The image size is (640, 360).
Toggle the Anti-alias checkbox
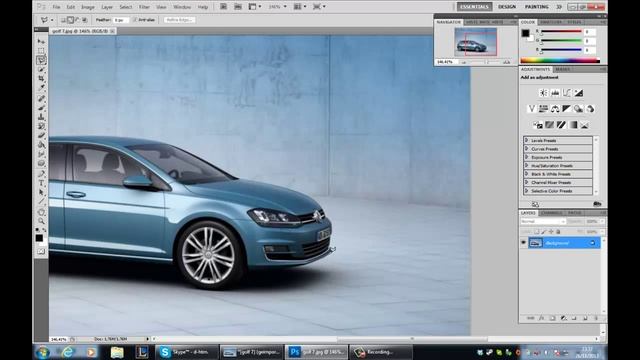(x=135, y=20)
